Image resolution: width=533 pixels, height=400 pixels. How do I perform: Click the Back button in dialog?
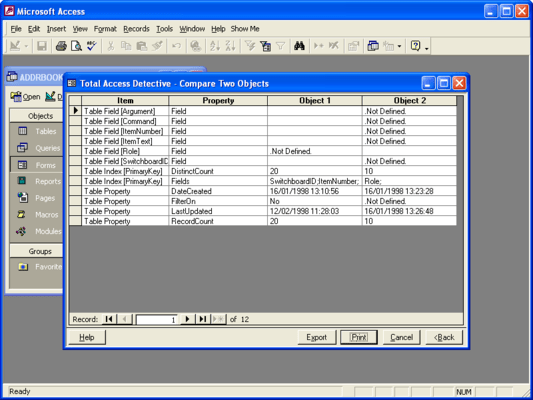point(444,337)
